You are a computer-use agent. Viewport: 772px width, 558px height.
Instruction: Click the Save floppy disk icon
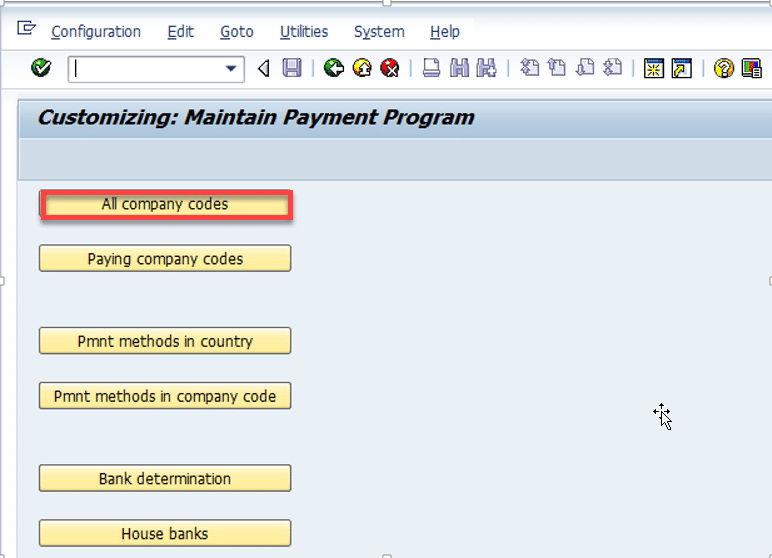coord(292,68)
